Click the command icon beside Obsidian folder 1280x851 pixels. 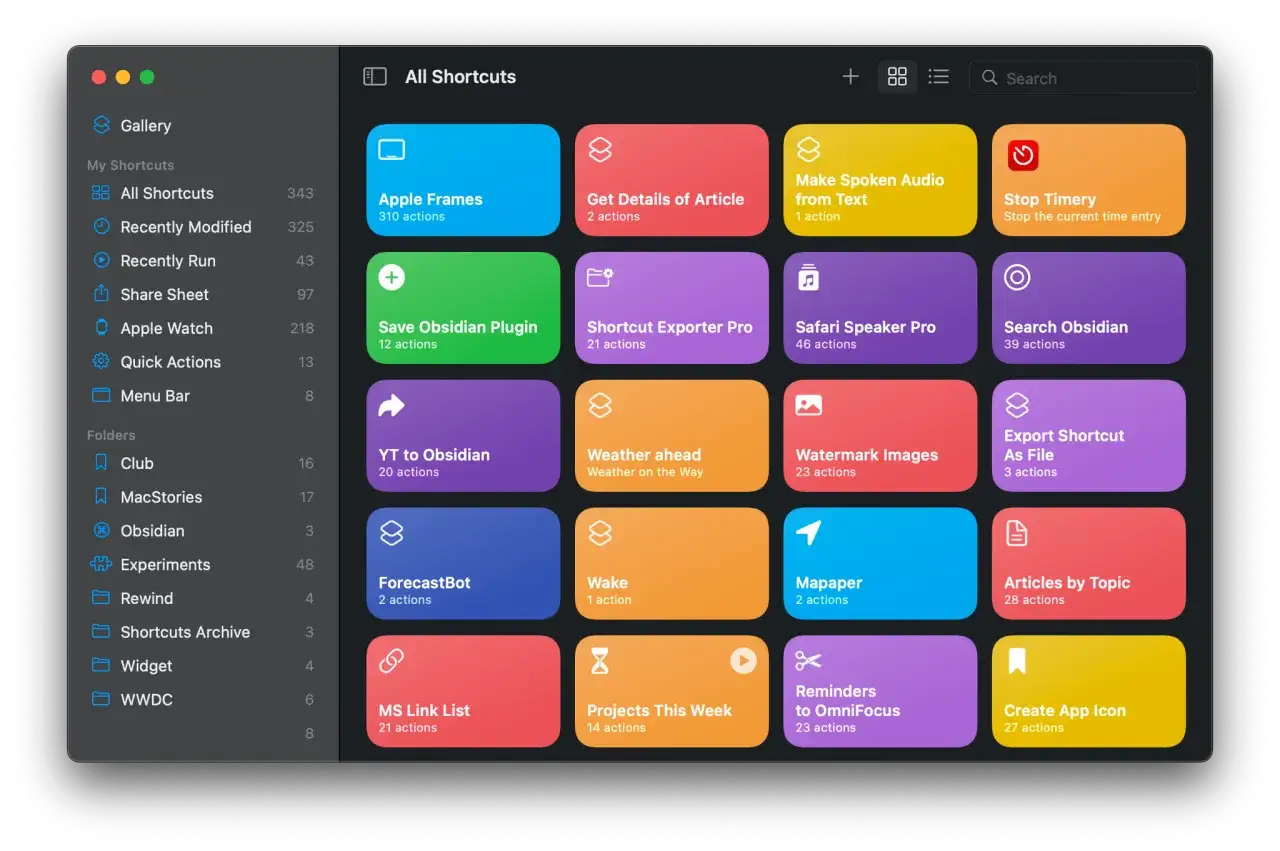(101, 530)
